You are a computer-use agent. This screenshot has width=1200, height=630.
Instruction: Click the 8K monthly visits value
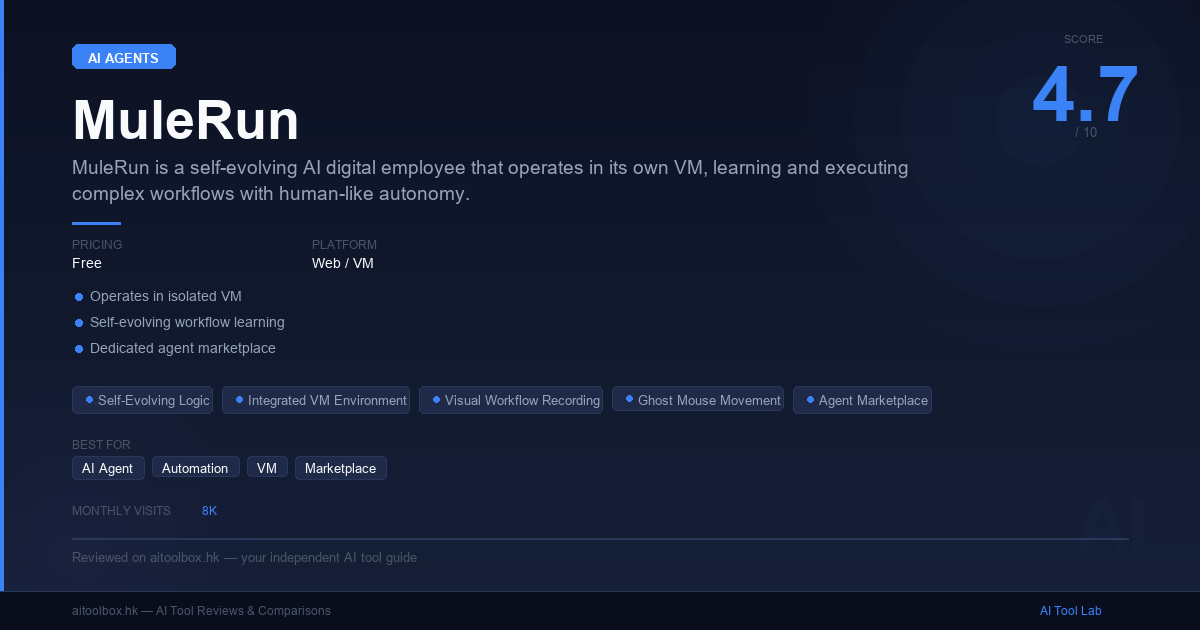coord(209,511)
